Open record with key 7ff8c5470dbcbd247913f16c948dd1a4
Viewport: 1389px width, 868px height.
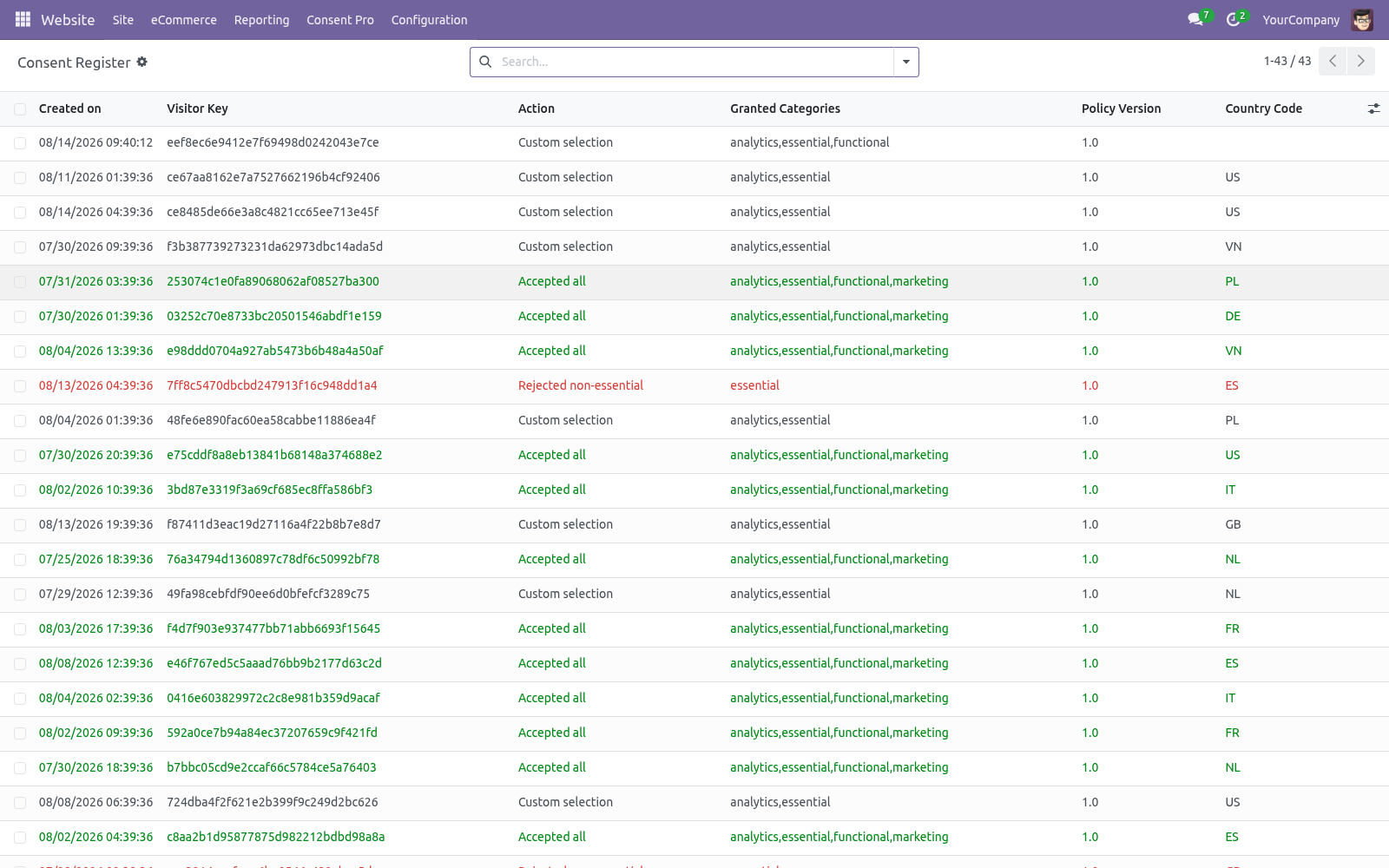tap(272, 385)
